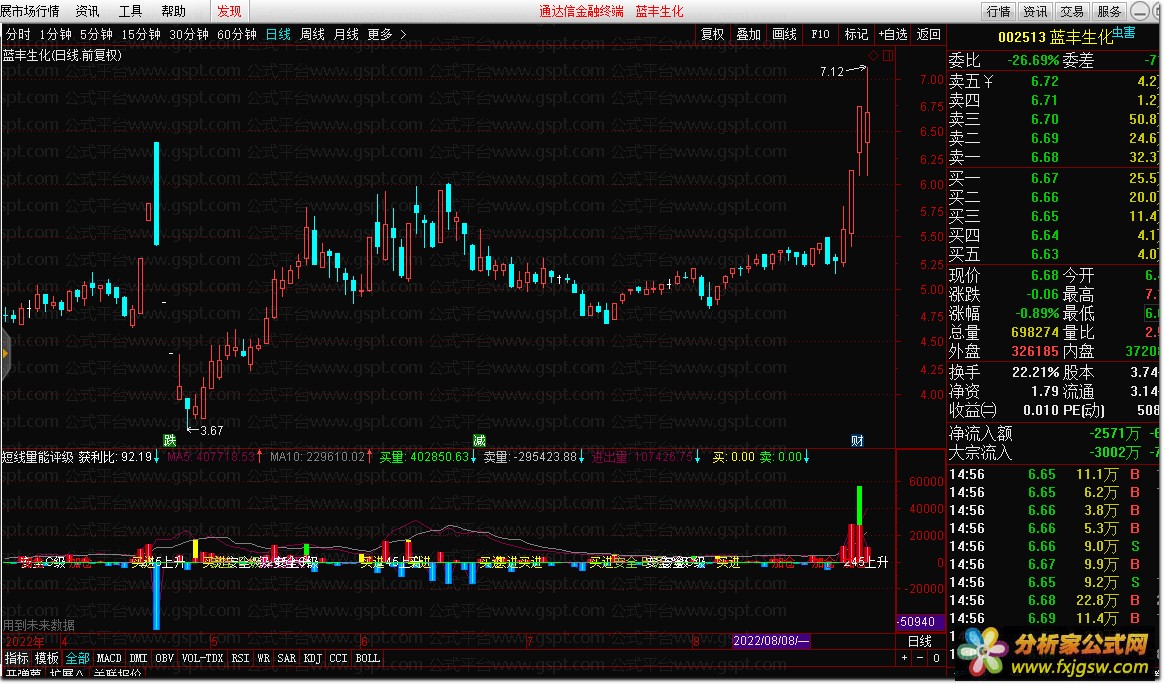The width and height of the screenshot is (1165, 684).
Task: Click the 交易 trade button
Action: coord(1071,11)
